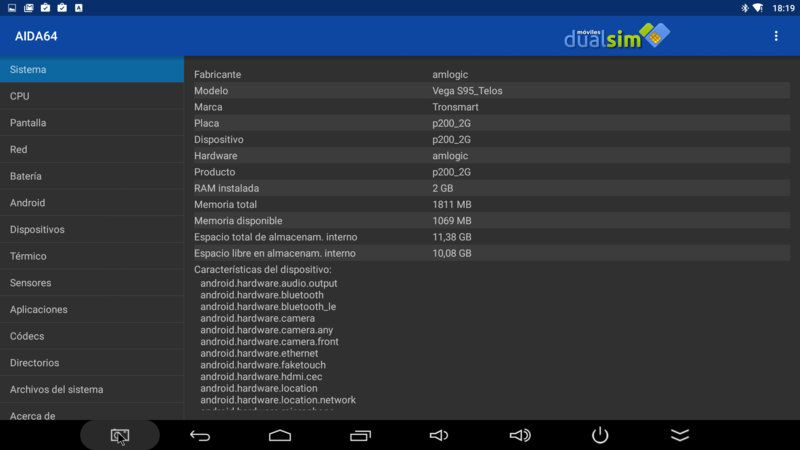Open the three-dot overflow menu
Viewport: 800px width, 450px height.
click(x=776, y=36)
